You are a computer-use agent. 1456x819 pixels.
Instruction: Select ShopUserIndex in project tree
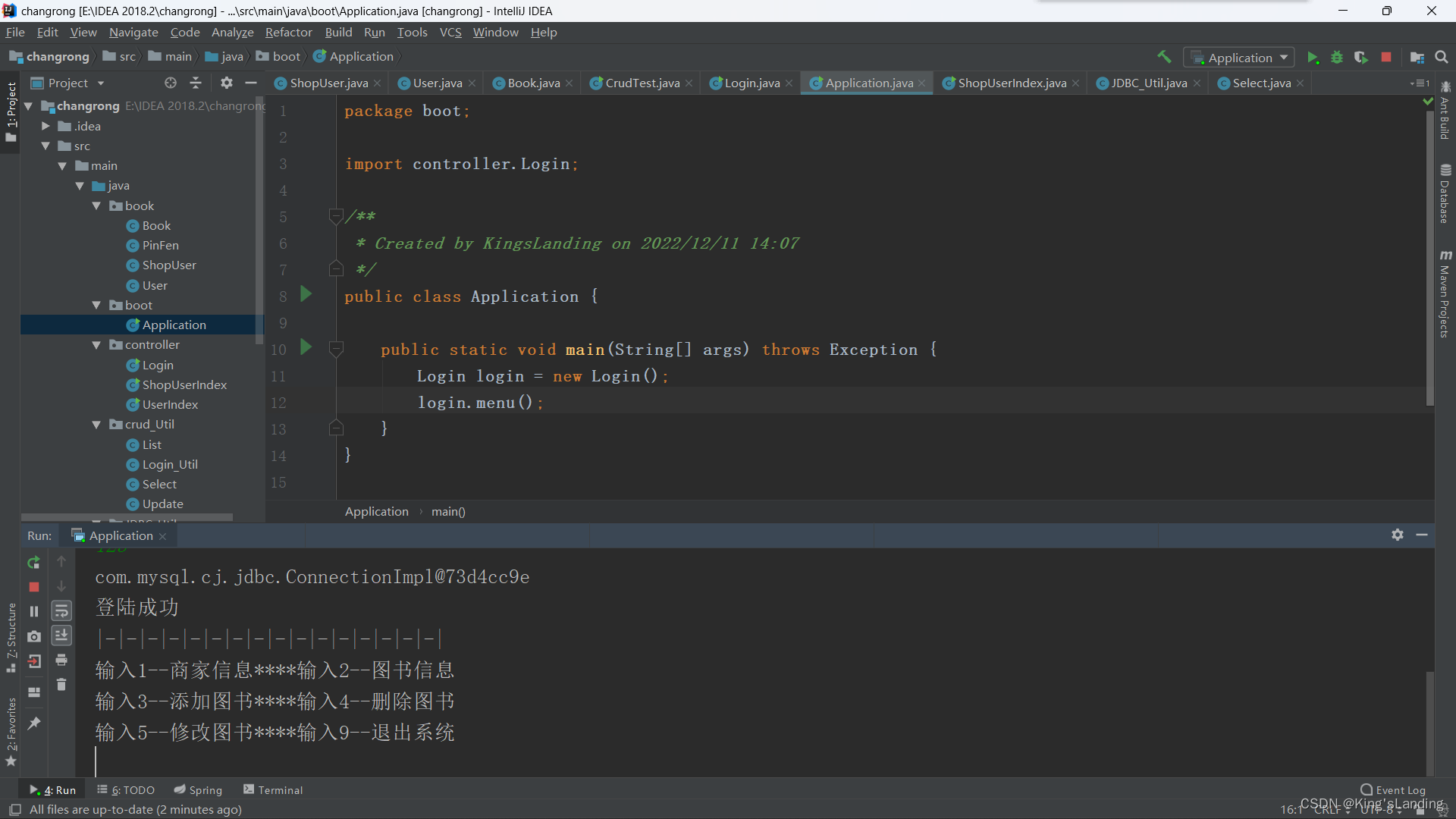pos(184,385)
